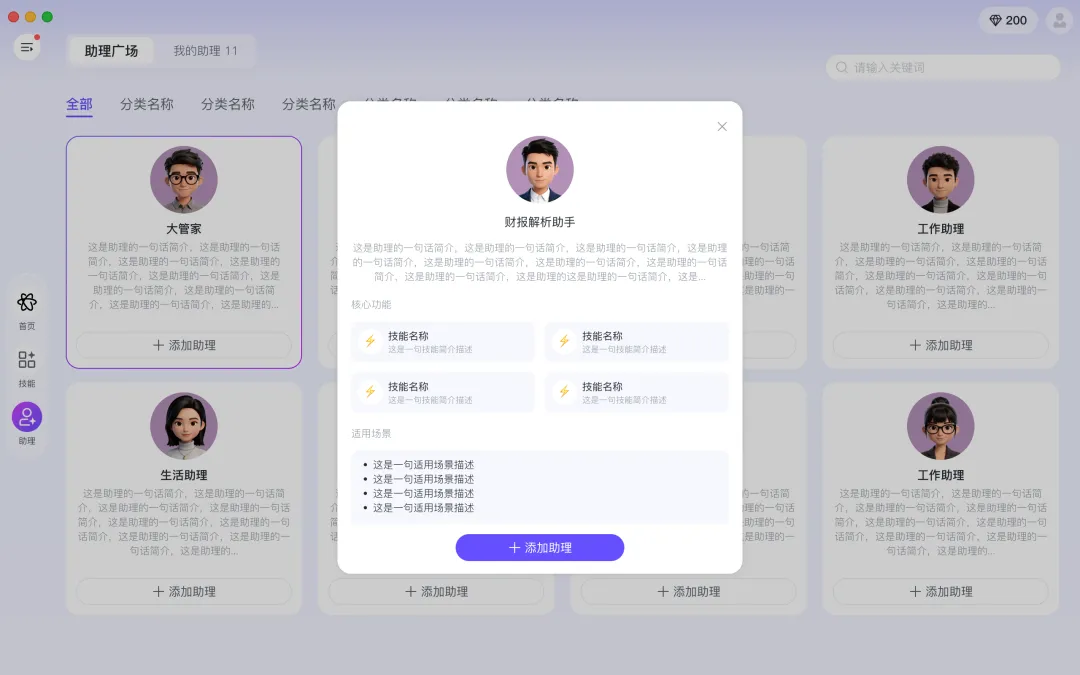
Task: Click the 大管家 avatar image
Action: click(184, 180)
